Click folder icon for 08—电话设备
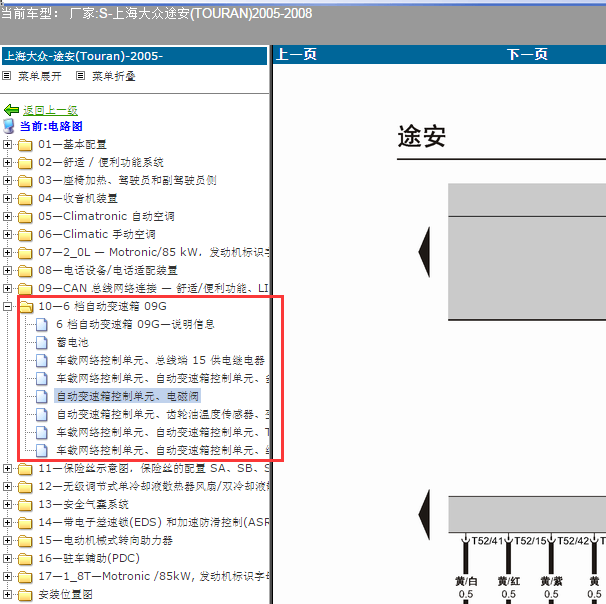 (25, 271)
